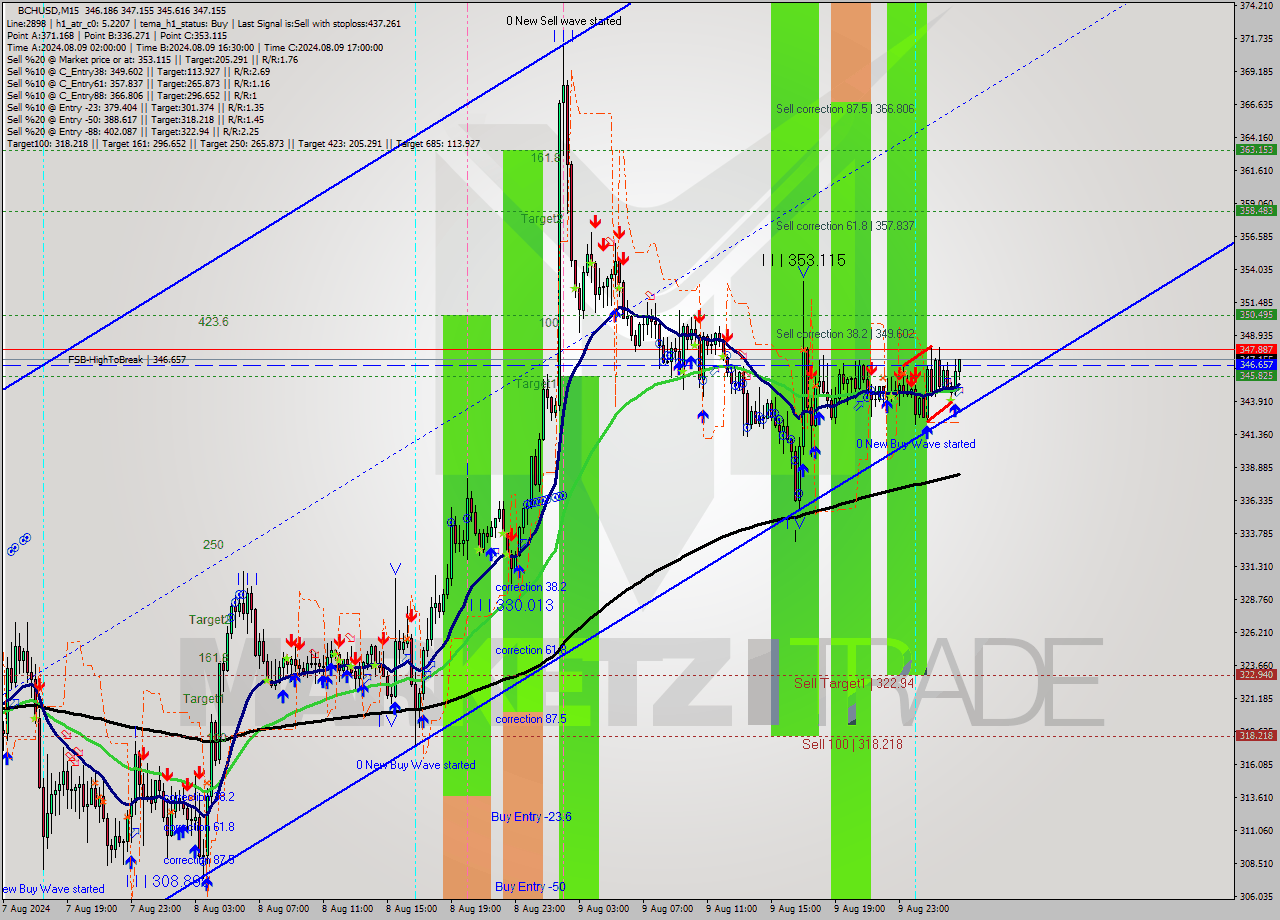Screen dimensions: 1280x920
Task: Click 'Sell correction 38.2 | 349.602' label
Action: [x=845, y=334]
